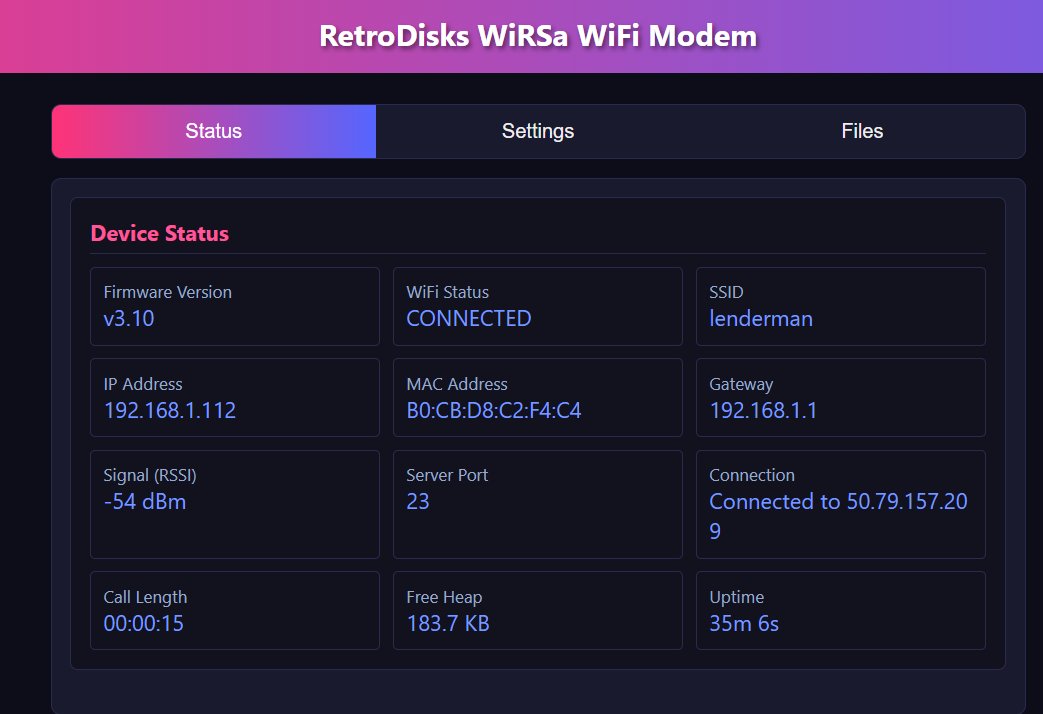Select call length value 00:00:15

[144, 624]
